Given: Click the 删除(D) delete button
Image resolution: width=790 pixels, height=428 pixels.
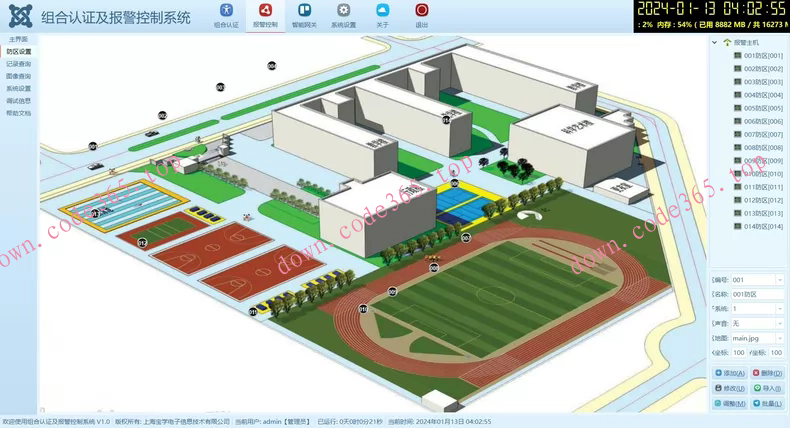Looking at the screenshot, I should pos(767,373).
